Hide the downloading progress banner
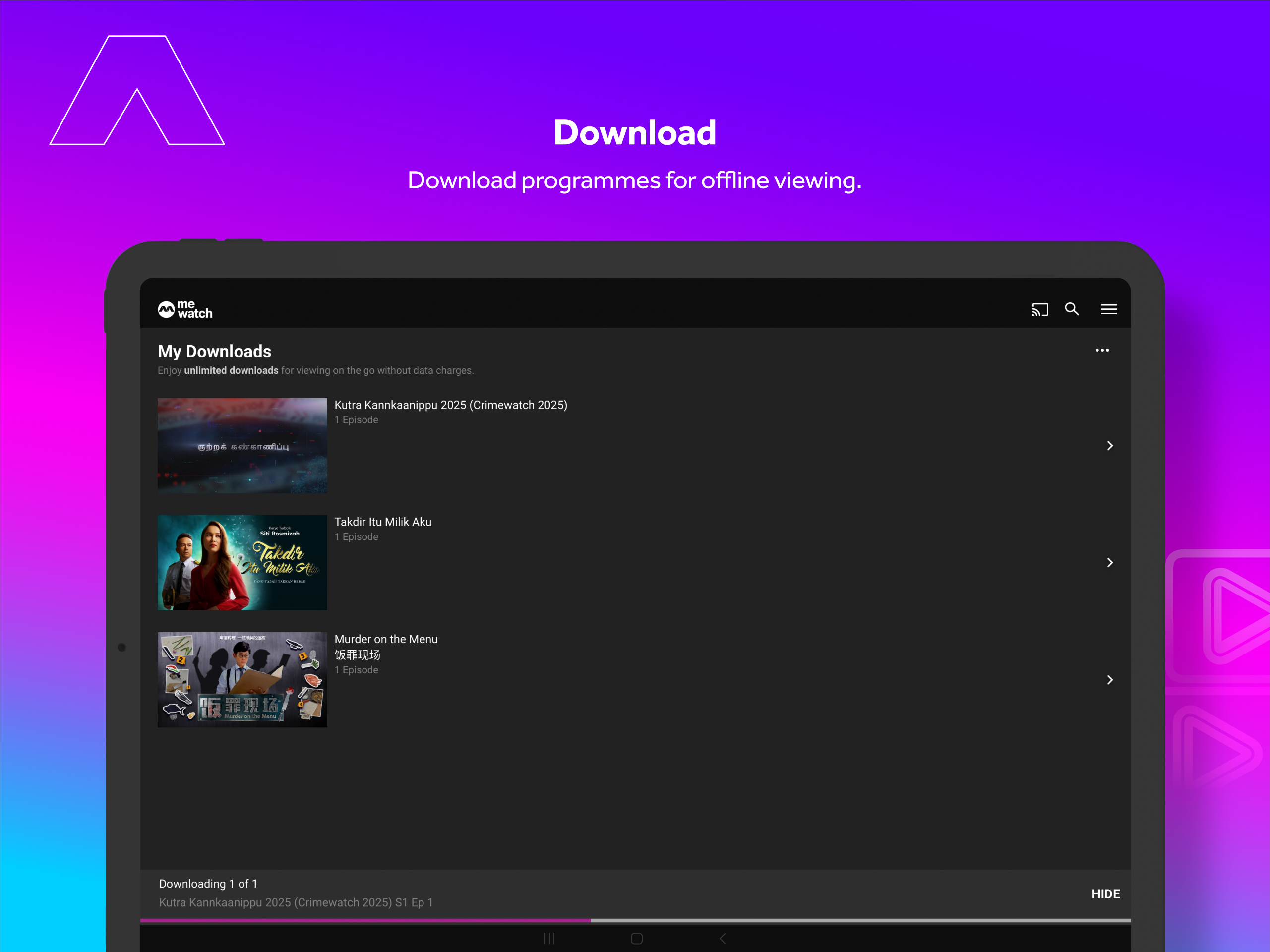Image resolution: width=1270 pixels, height=952 pixels. click(x=1105, y=894)
